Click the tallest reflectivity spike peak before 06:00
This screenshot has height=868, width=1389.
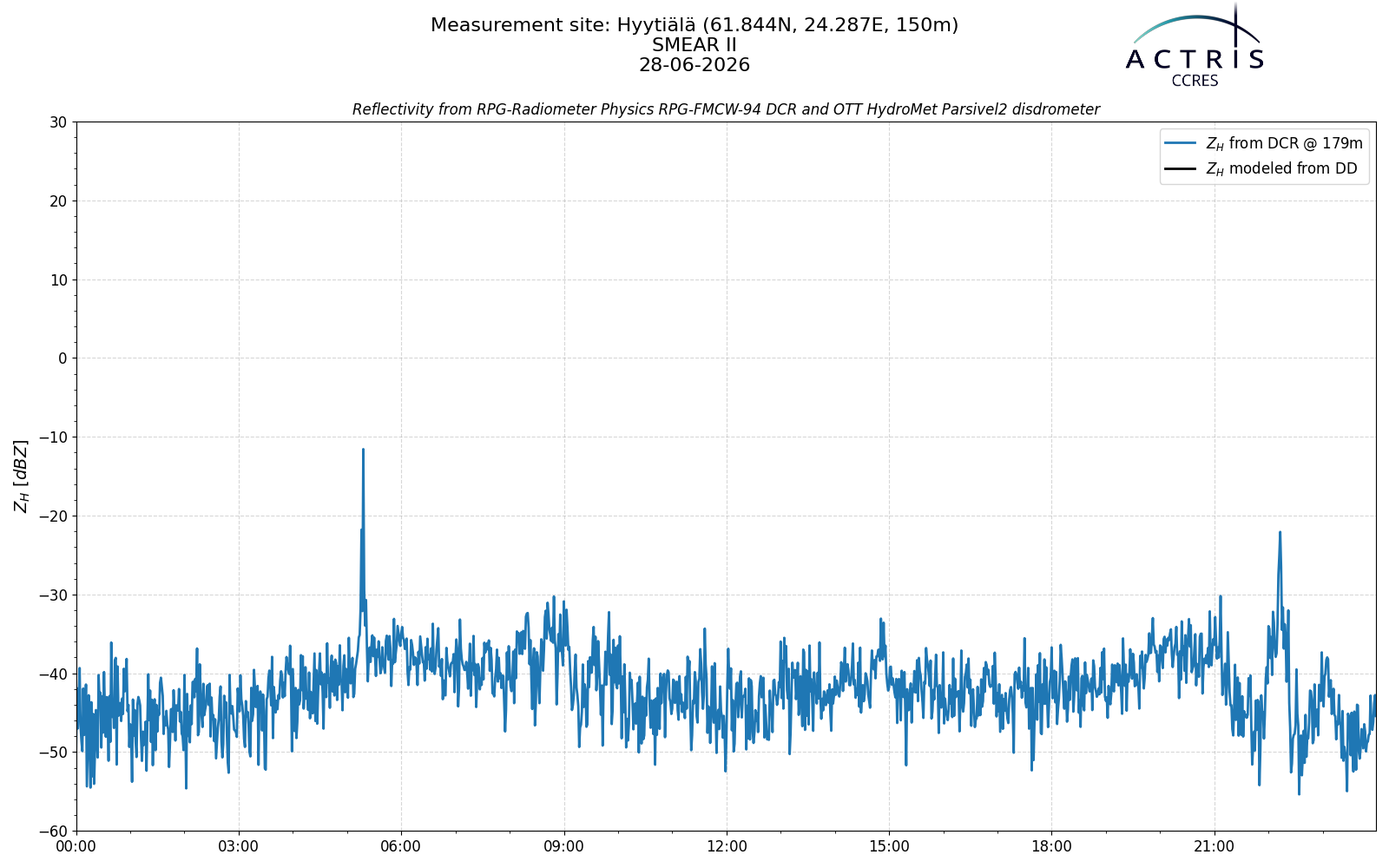363,450
